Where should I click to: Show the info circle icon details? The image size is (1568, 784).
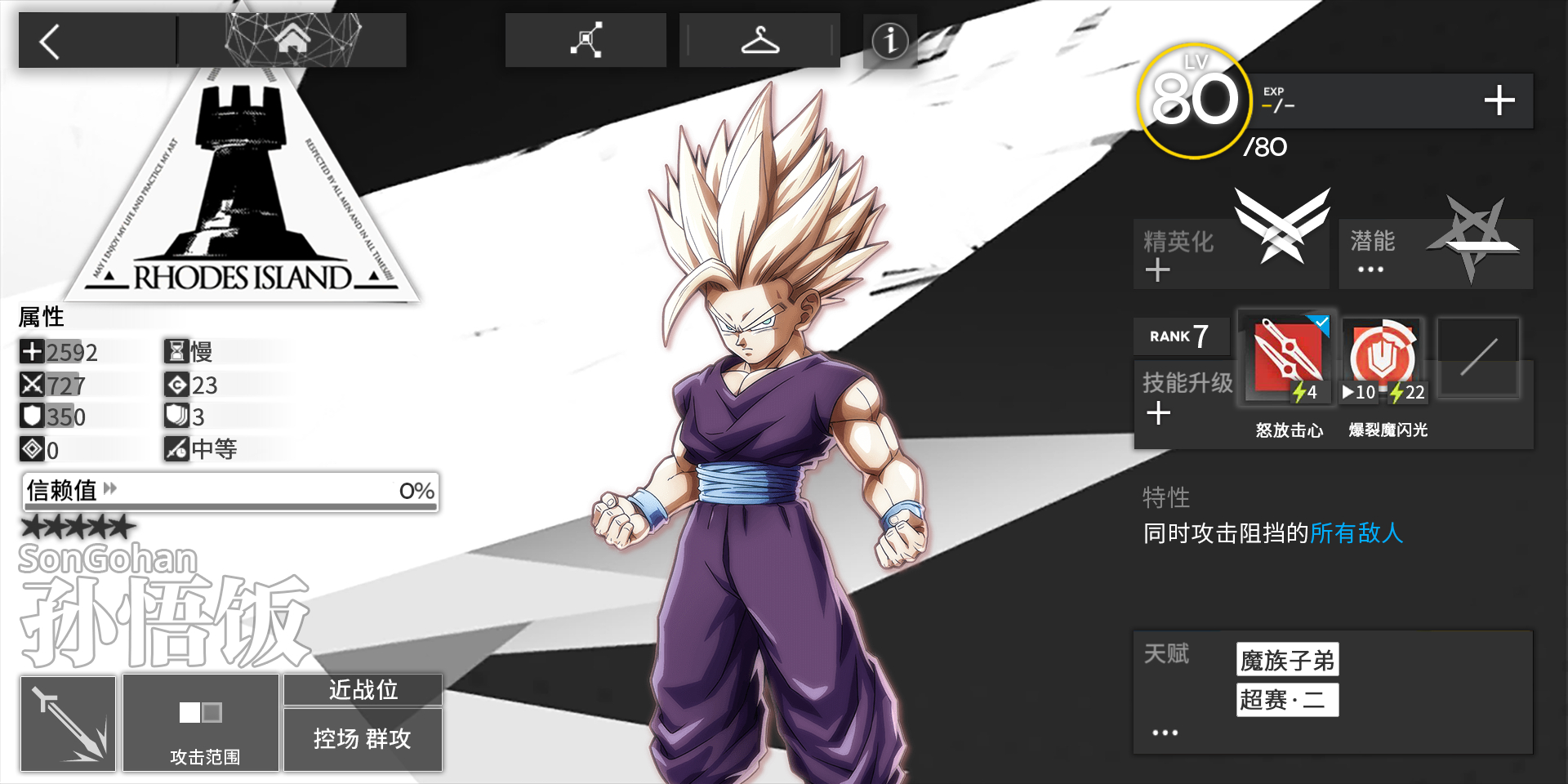point(890,40)
